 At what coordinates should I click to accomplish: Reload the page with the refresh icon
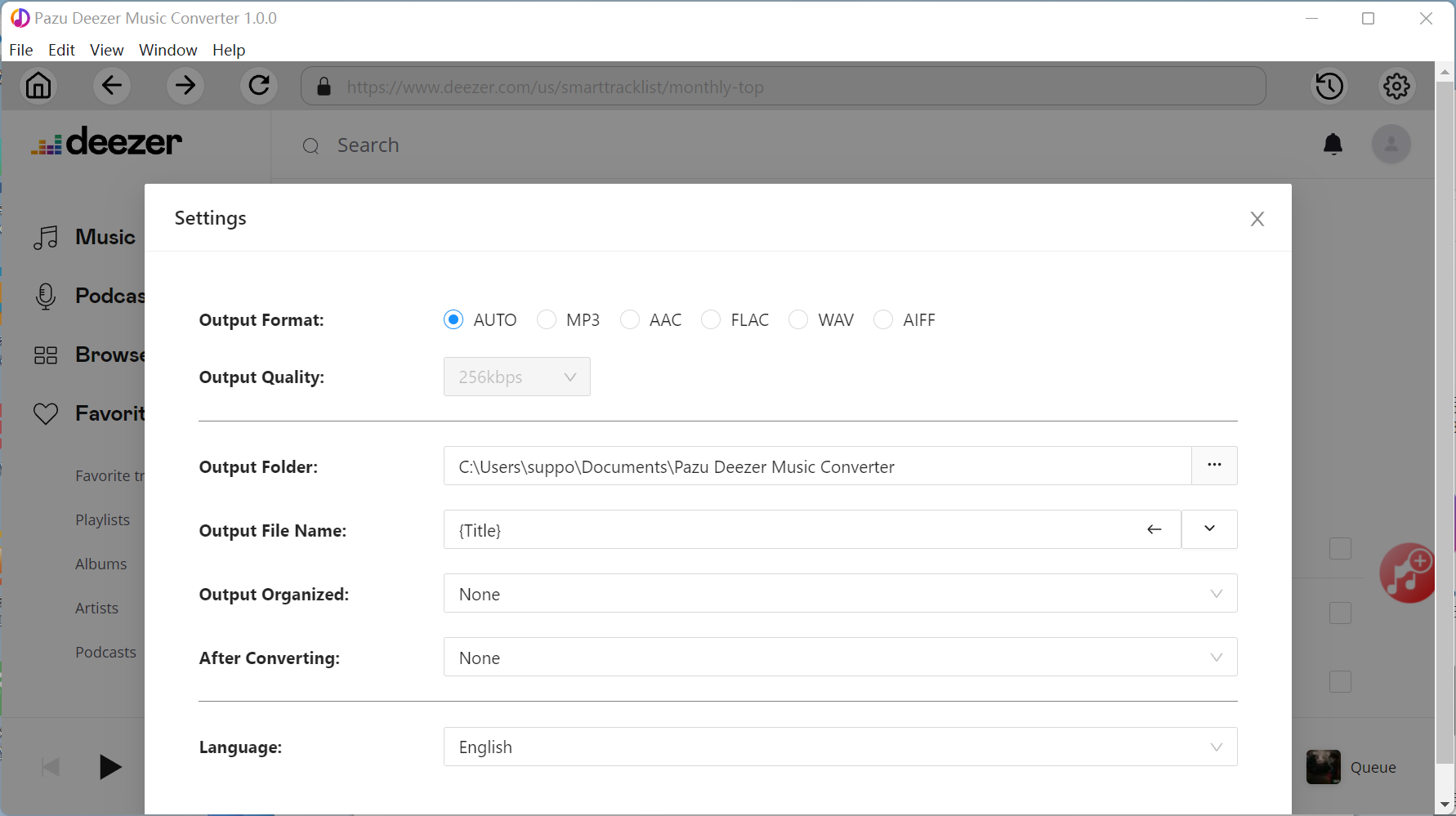[259, 86]
